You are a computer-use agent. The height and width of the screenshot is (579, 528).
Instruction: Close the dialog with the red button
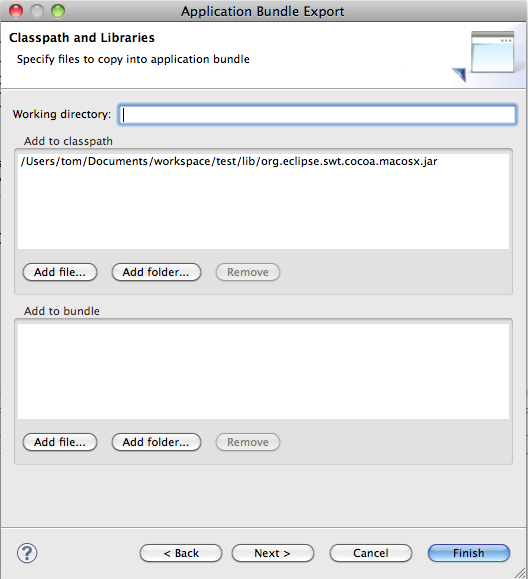pos(16,11)
